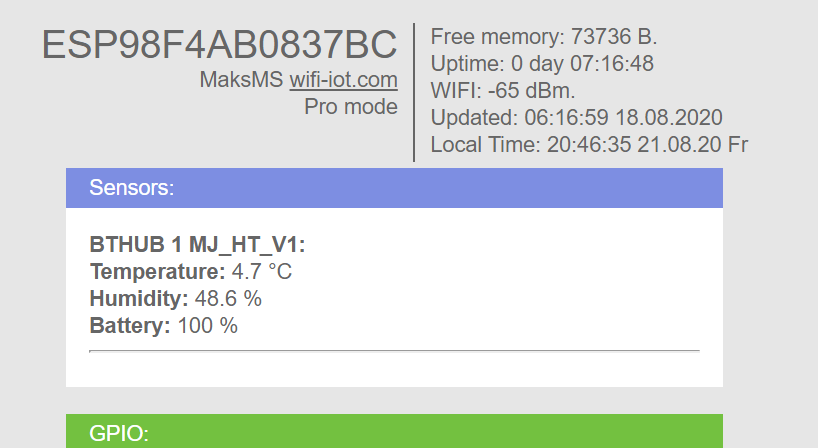818x448 pixels.
Task: Click the MaksMS author text
Action: [241, 80]
